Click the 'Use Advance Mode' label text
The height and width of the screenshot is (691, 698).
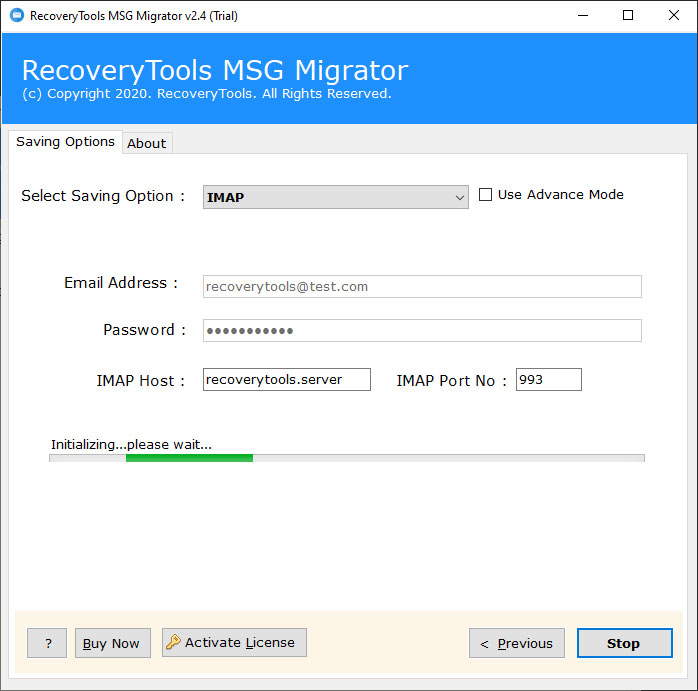(x=560, y=195)
